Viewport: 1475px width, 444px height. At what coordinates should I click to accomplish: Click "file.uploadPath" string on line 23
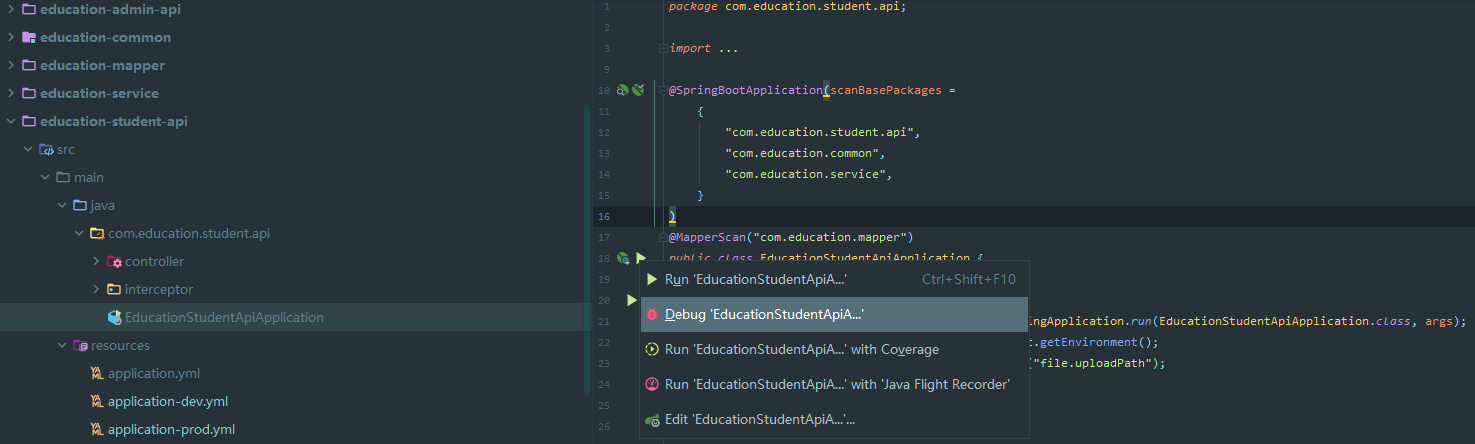(x=1095, y=363)
